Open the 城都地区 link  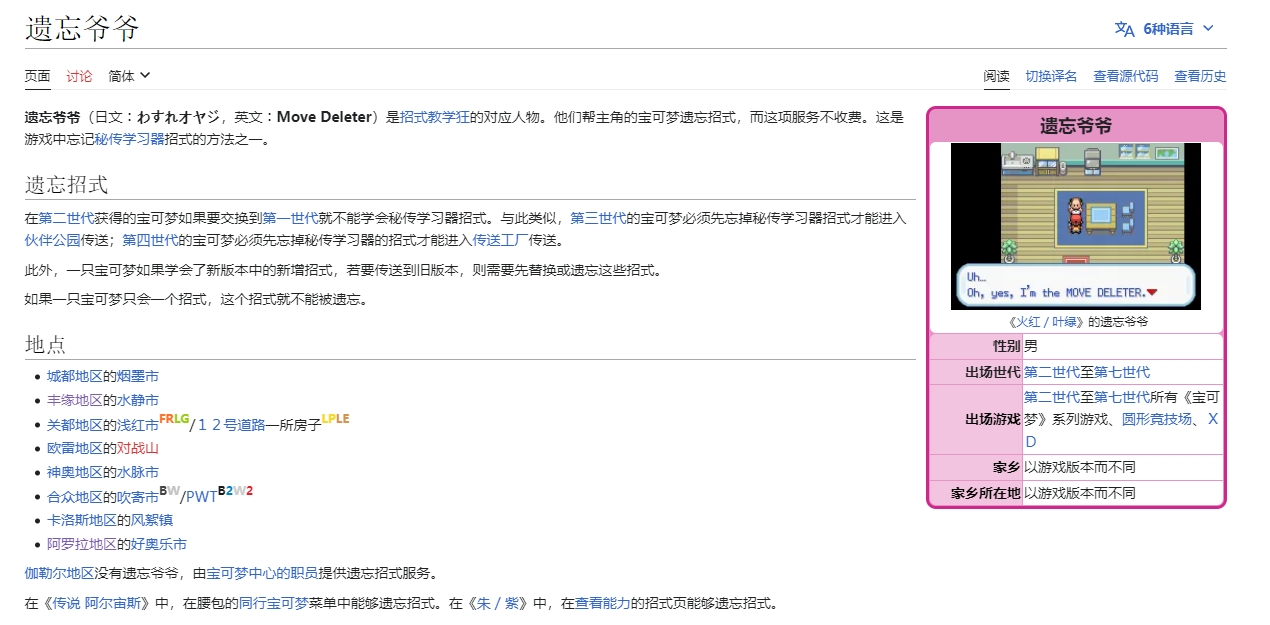[75, 376]
